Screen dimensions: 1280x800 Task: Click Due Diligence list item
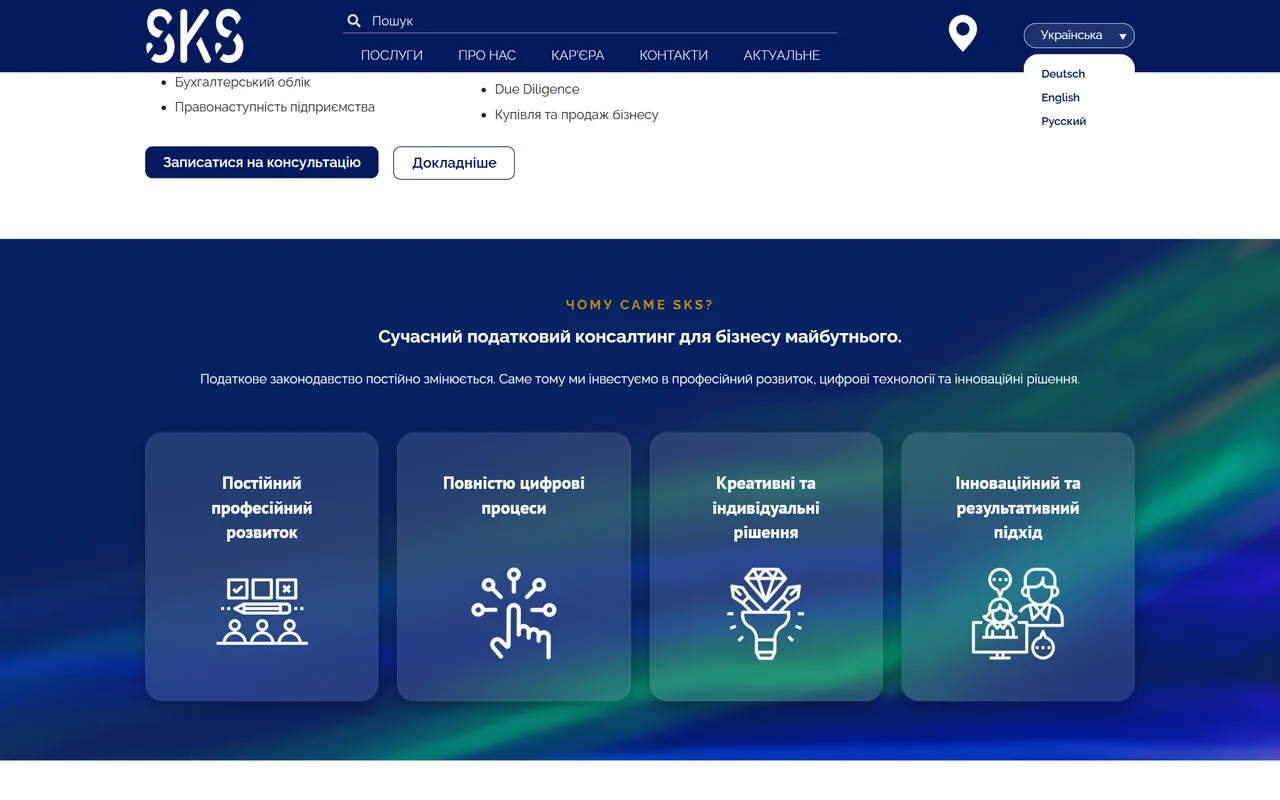pyautogui.click(x=537, y=90)
